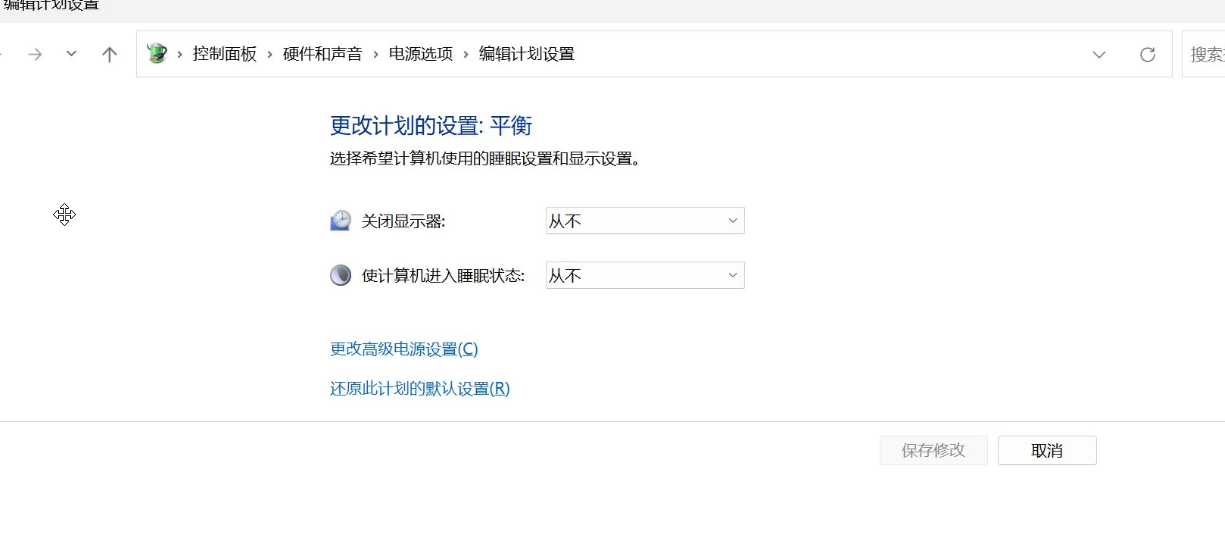Open recent locations chevron

point(71,54)
